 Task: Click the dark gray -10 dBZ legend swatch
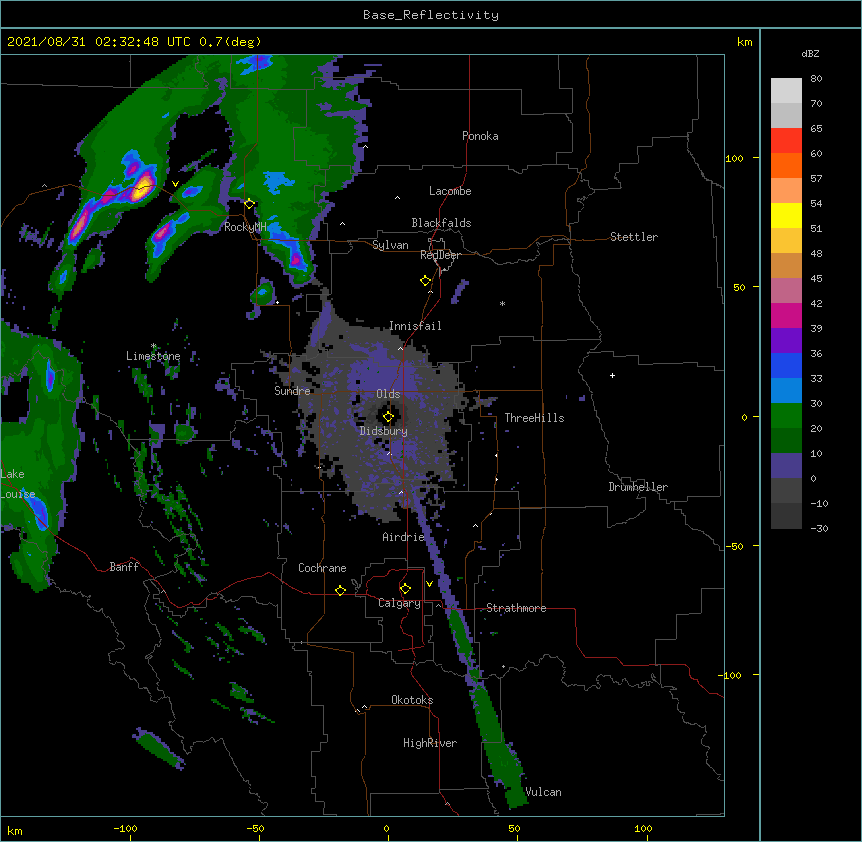[x=786, y=516]
